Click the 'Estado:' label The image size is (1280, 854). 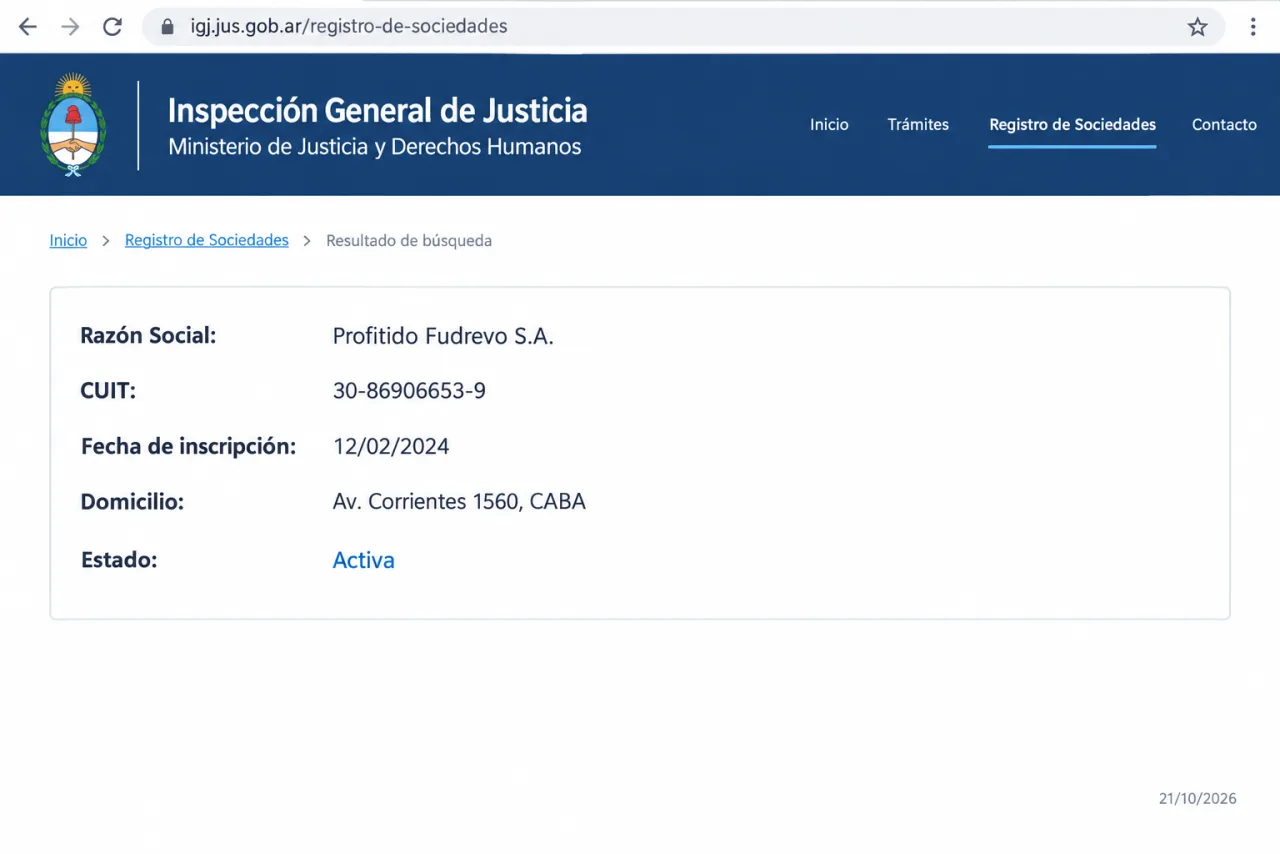119,560
